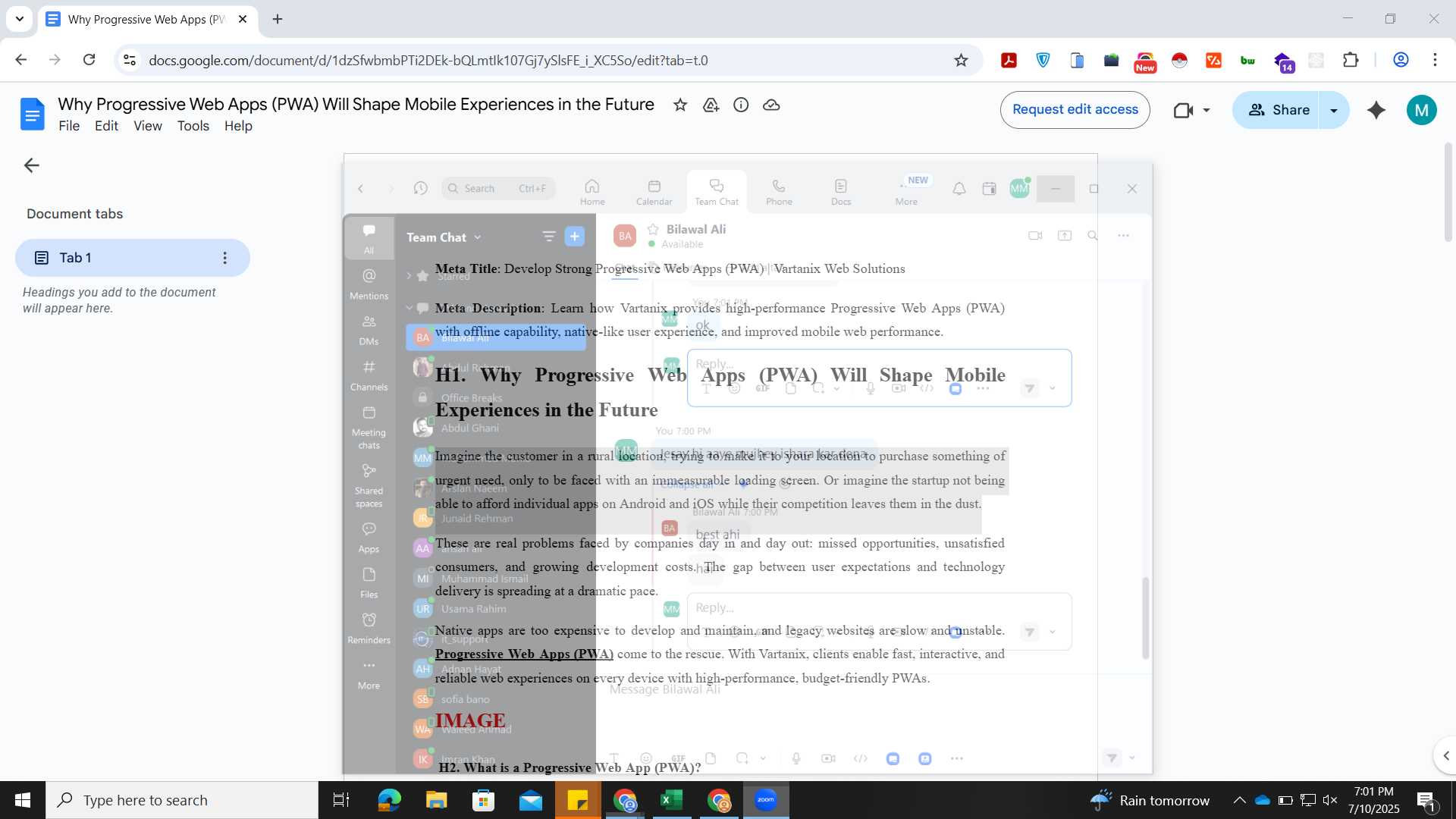Open the Tools menu in Google Docs
Image resolution: width=1456 pixels, height=819 pixels.
193,126
